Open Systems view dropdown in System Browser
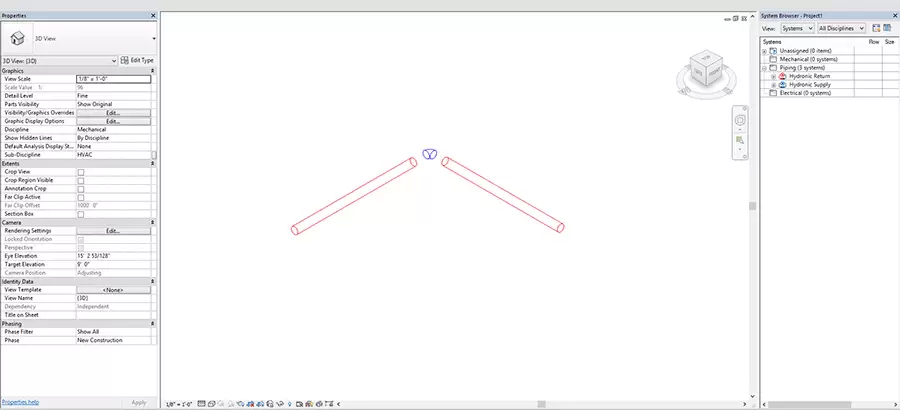Screen dimensions: 900x410 point(797,28)
